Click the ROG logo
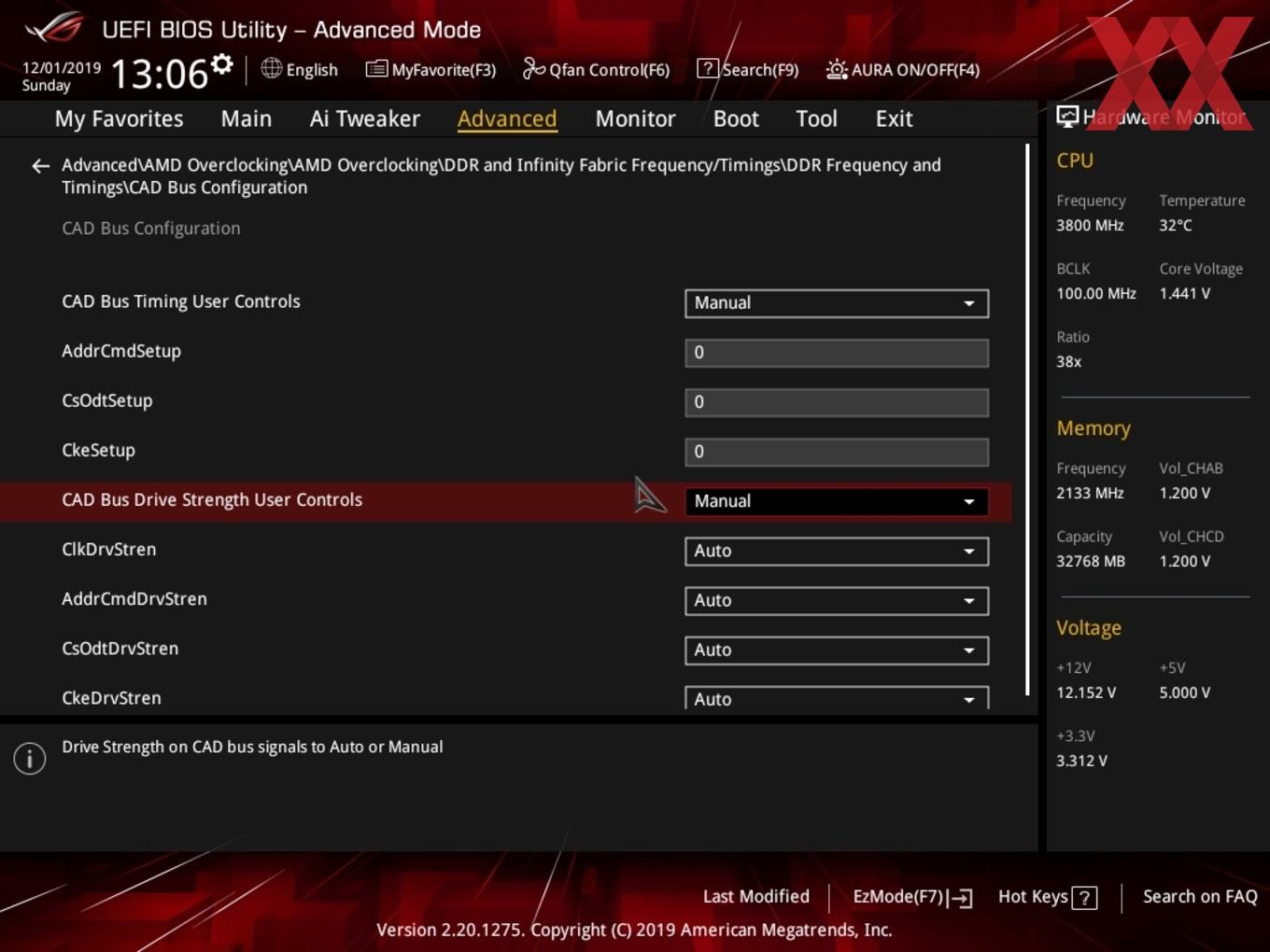Image resolution: width=1270 pixels, height=952 pixels. (x=54, y=28)
